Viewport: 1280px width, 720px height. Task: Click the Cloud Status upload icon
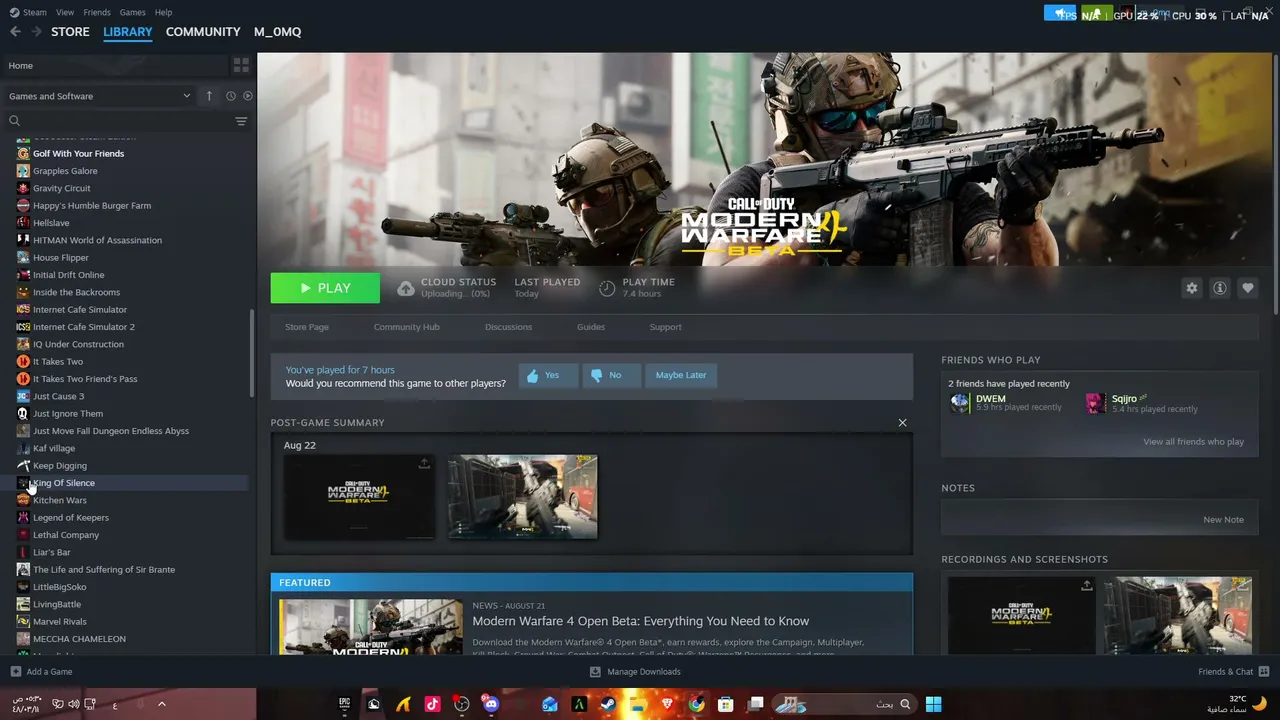(405, 289)
